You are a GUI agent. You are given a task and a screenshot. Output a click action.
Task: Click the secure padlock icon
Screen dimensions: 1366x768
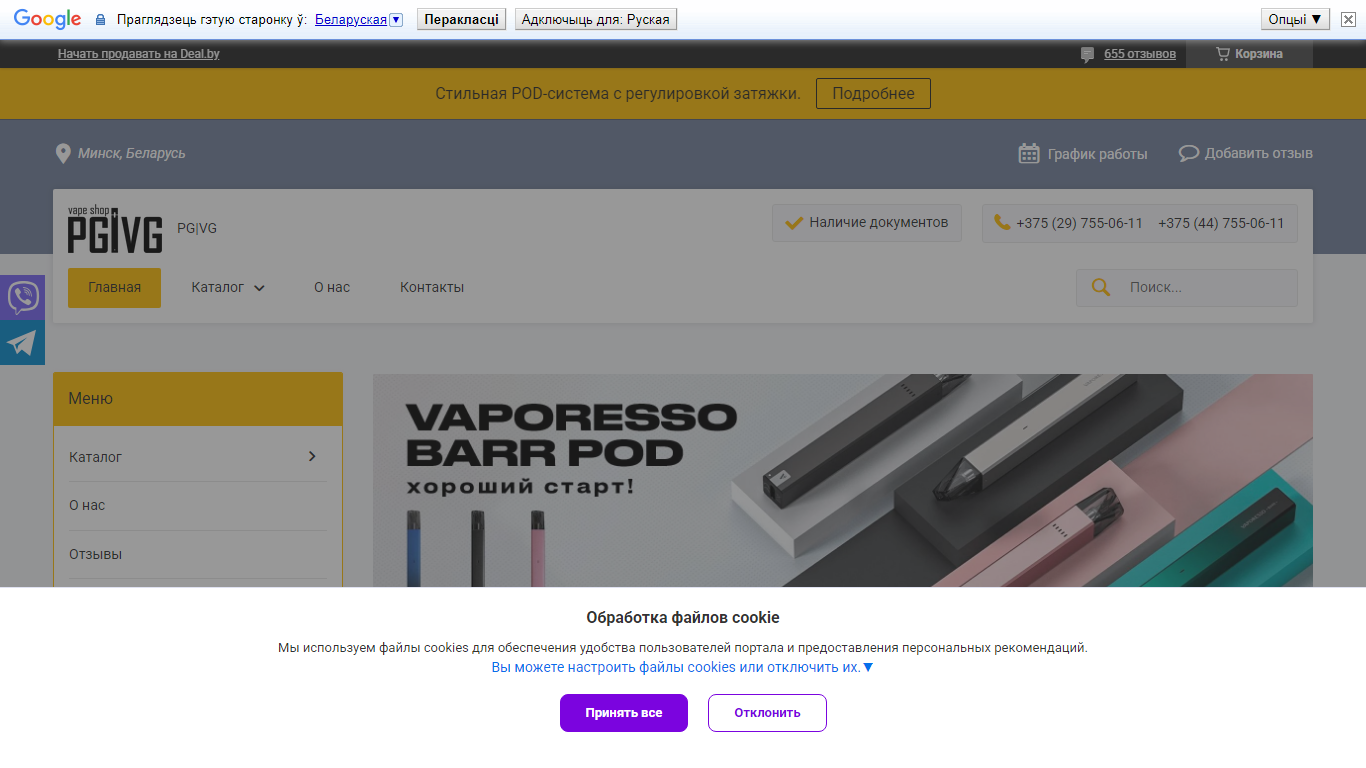click(x=100, y=20)
